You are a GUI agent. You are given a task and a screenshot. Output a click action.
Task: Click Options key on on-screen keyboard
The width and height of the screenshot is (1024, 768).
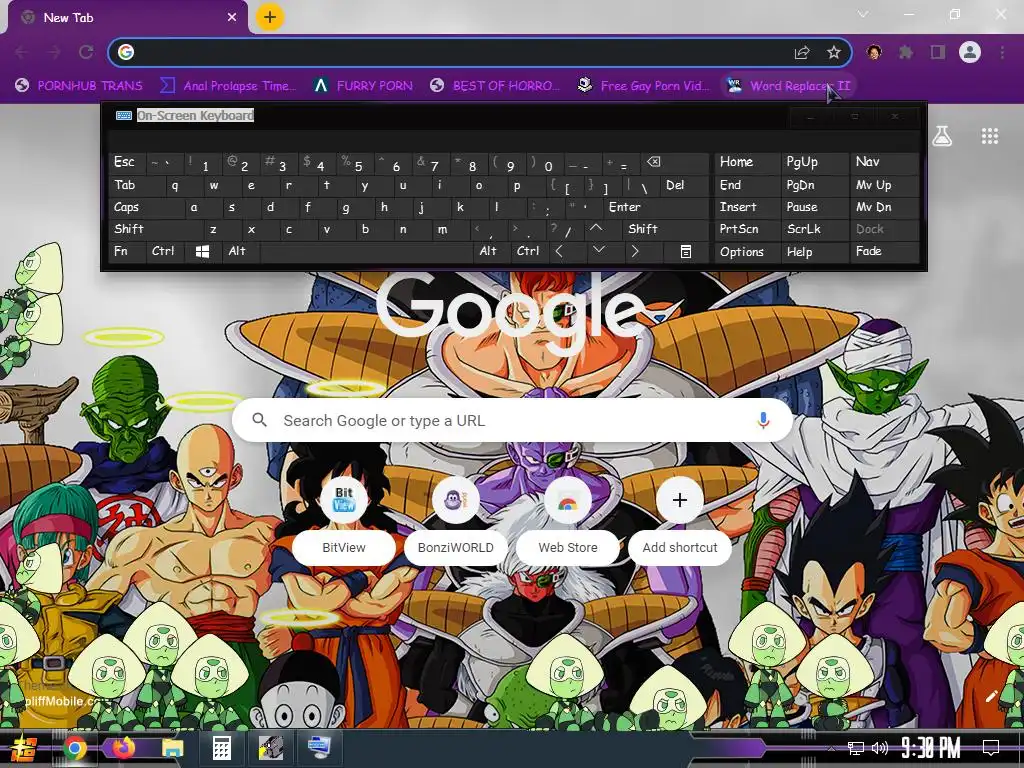[x=747, y=252]
